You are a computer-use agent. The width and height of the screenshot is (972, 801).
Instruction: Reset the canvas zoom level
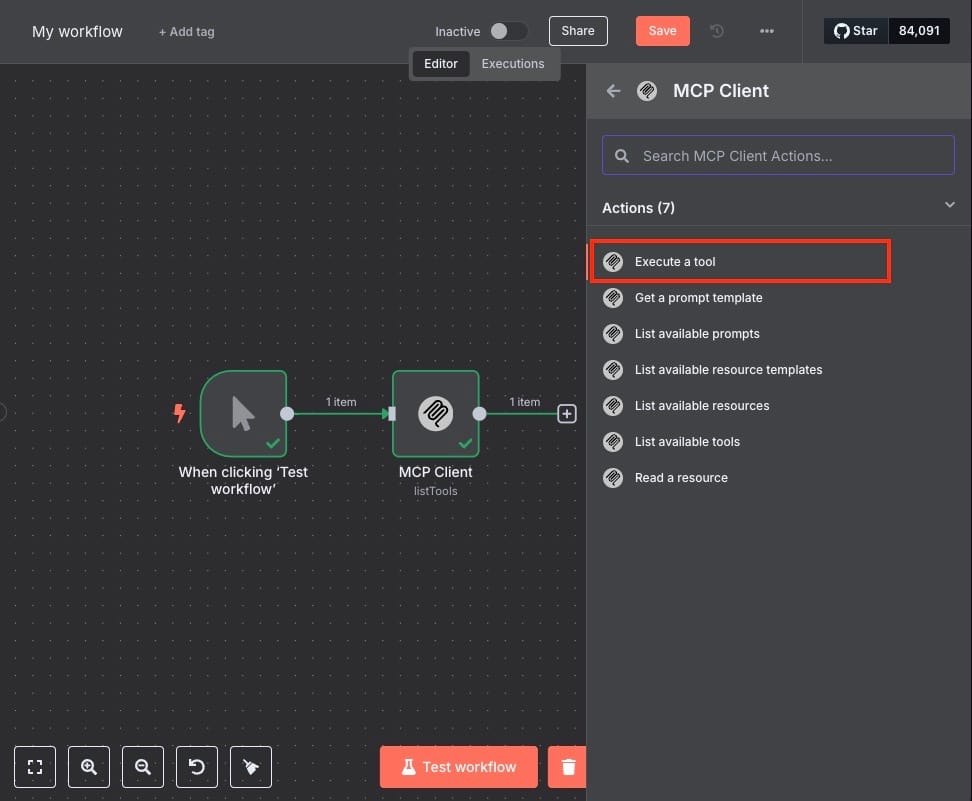[197, 767]
